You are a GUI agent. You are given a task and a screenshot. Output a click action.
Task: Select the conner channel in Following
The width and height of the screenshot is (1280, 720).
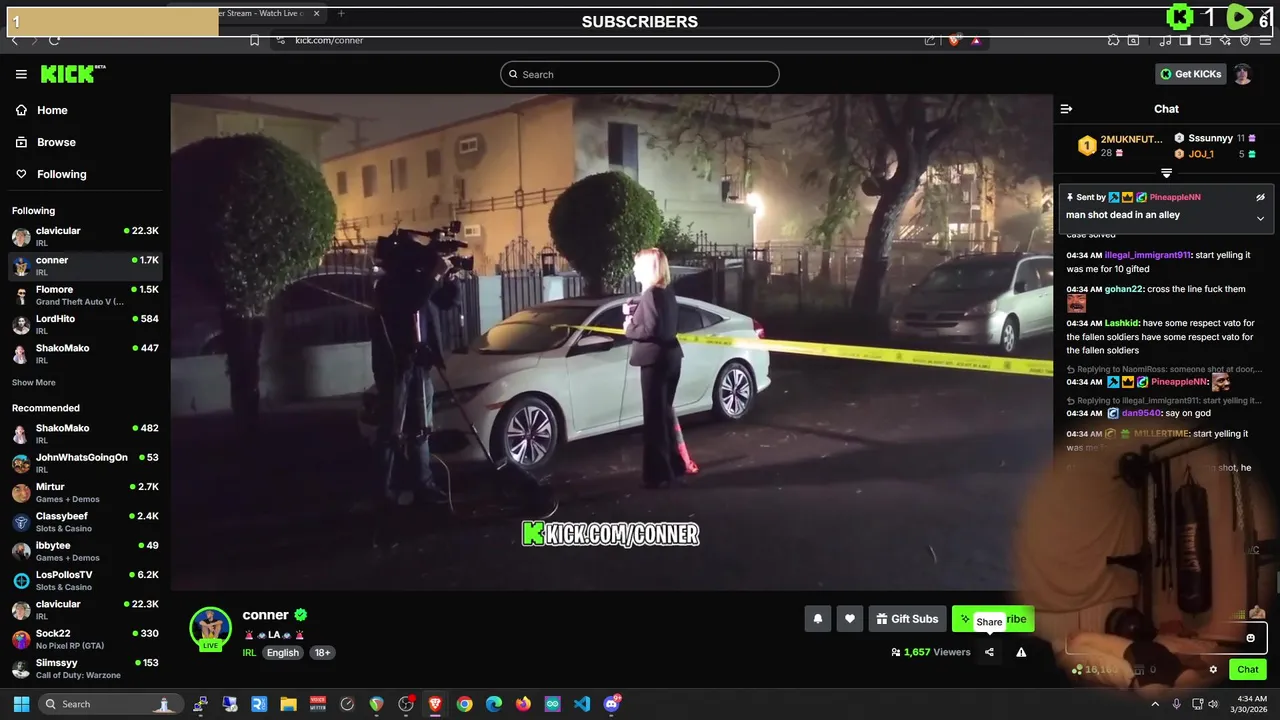pyautogui.click(x=85, y=265)
